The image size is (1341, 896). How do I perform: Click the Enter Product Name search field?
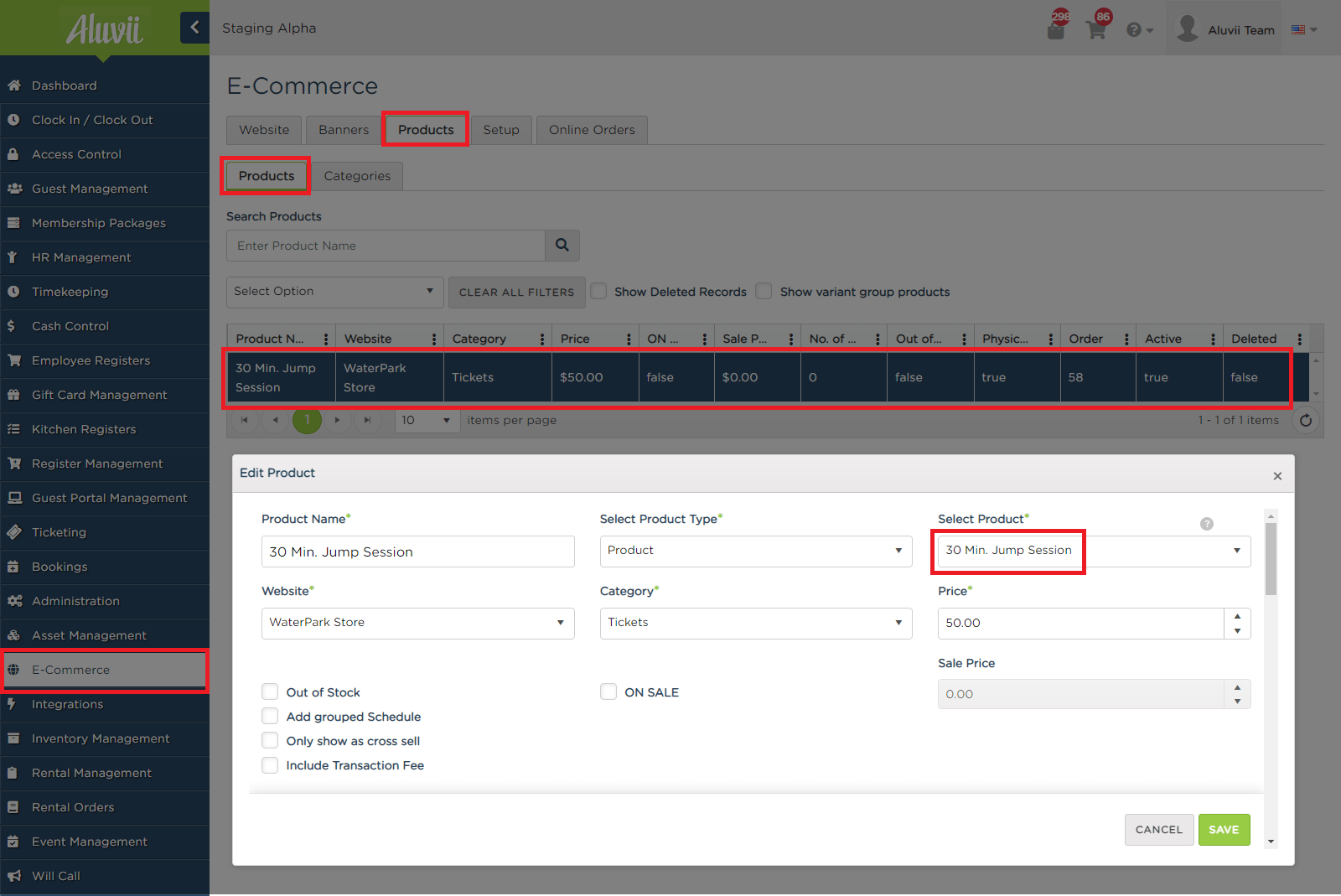(x=386, y=245)
